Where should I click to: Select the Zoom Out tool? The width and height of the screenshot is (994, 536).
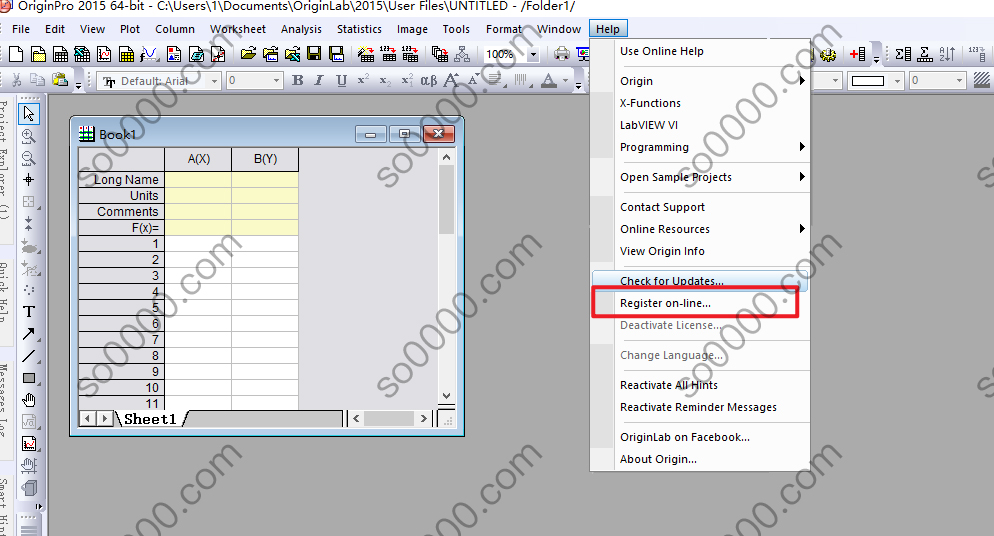pos(29,158)
